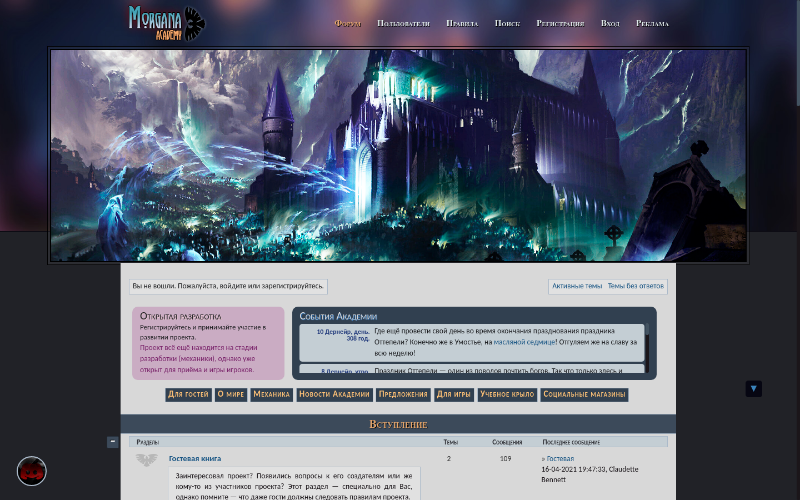Go to Правила in the top navigation
This screenshot has width=800, height=500.
pyautogui.click(x=462, y=23)
